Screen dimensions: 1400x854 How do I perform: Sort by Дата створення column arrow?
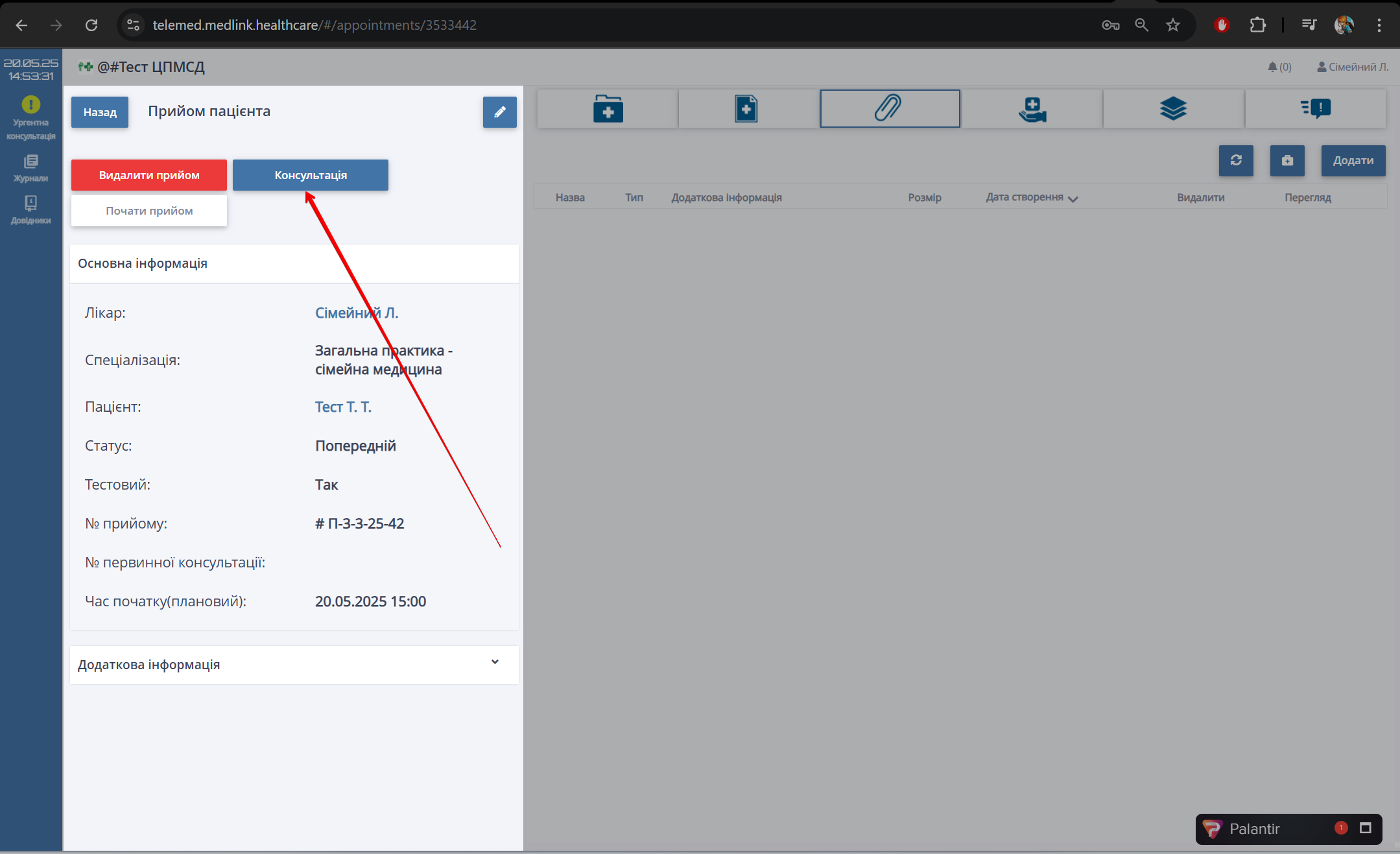1073,199
